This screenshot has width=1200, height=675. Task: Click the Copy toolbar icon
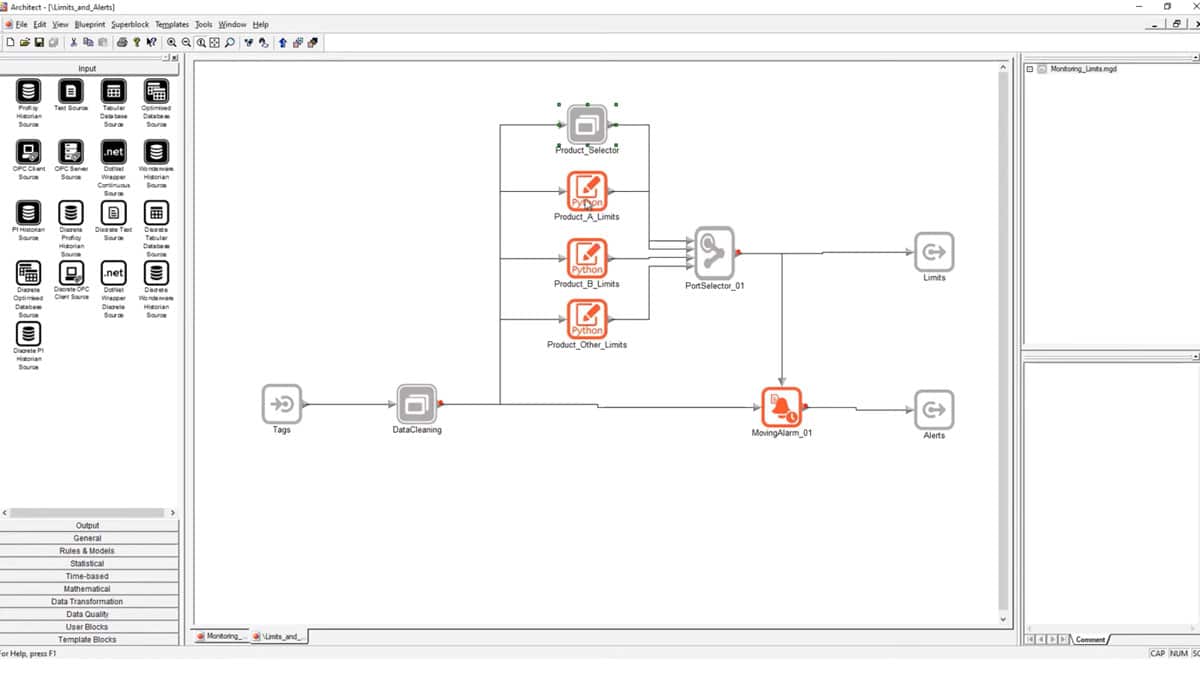pos(88,43)
